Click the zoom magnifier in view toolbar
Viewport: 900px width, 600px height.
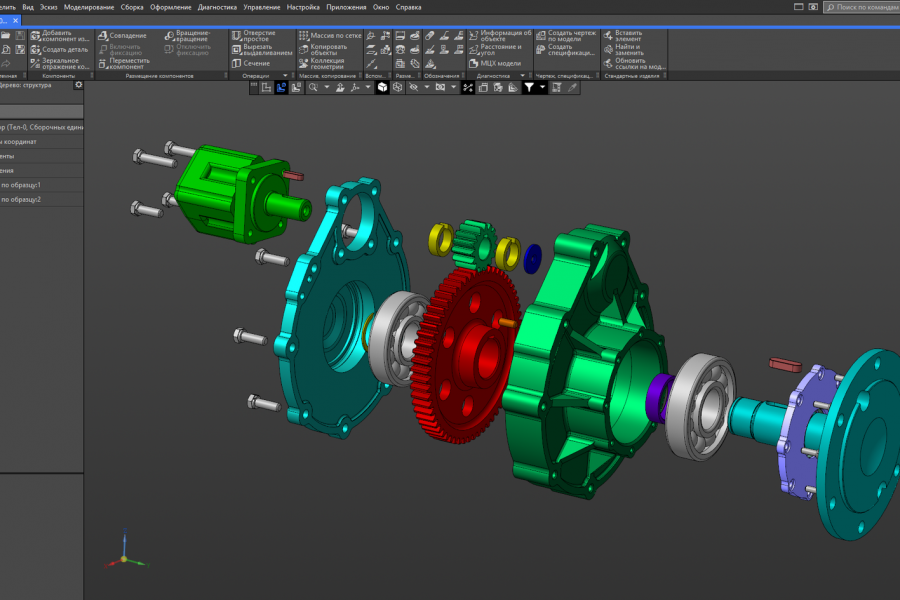click(313, 87)
